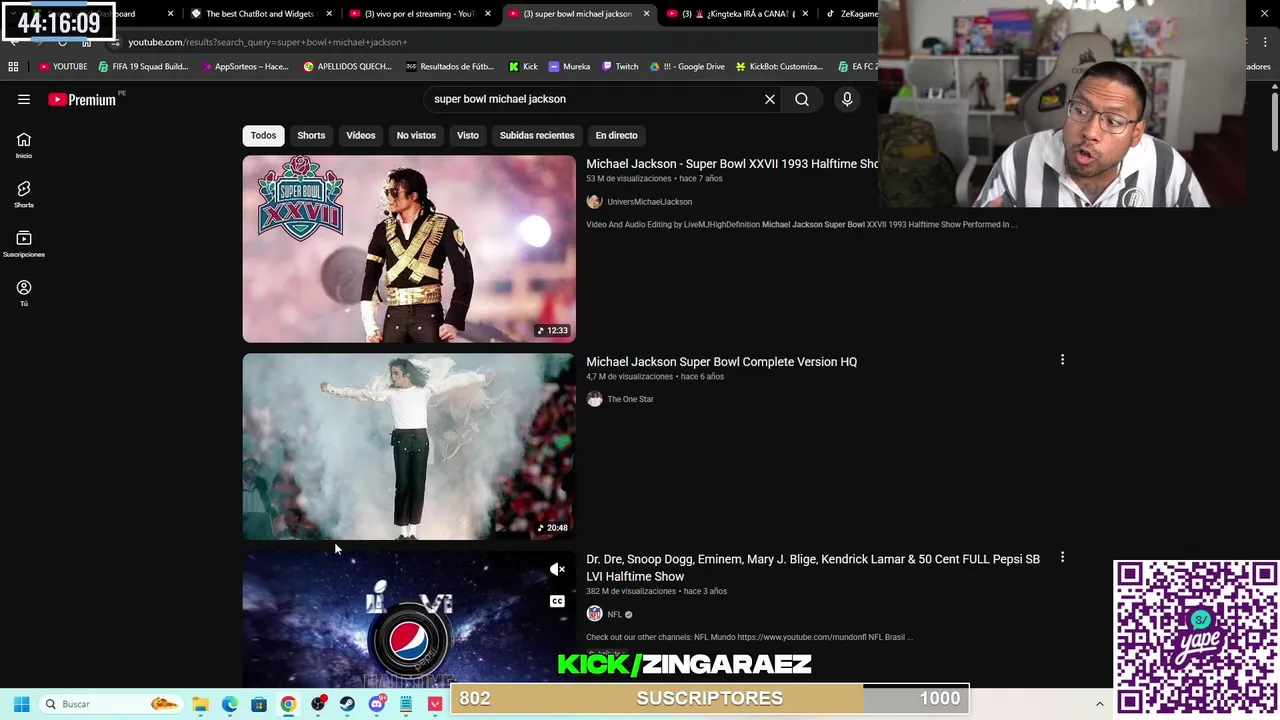
Task: Open Resultados de Fútbol bookmark
Action: (450, 66)
